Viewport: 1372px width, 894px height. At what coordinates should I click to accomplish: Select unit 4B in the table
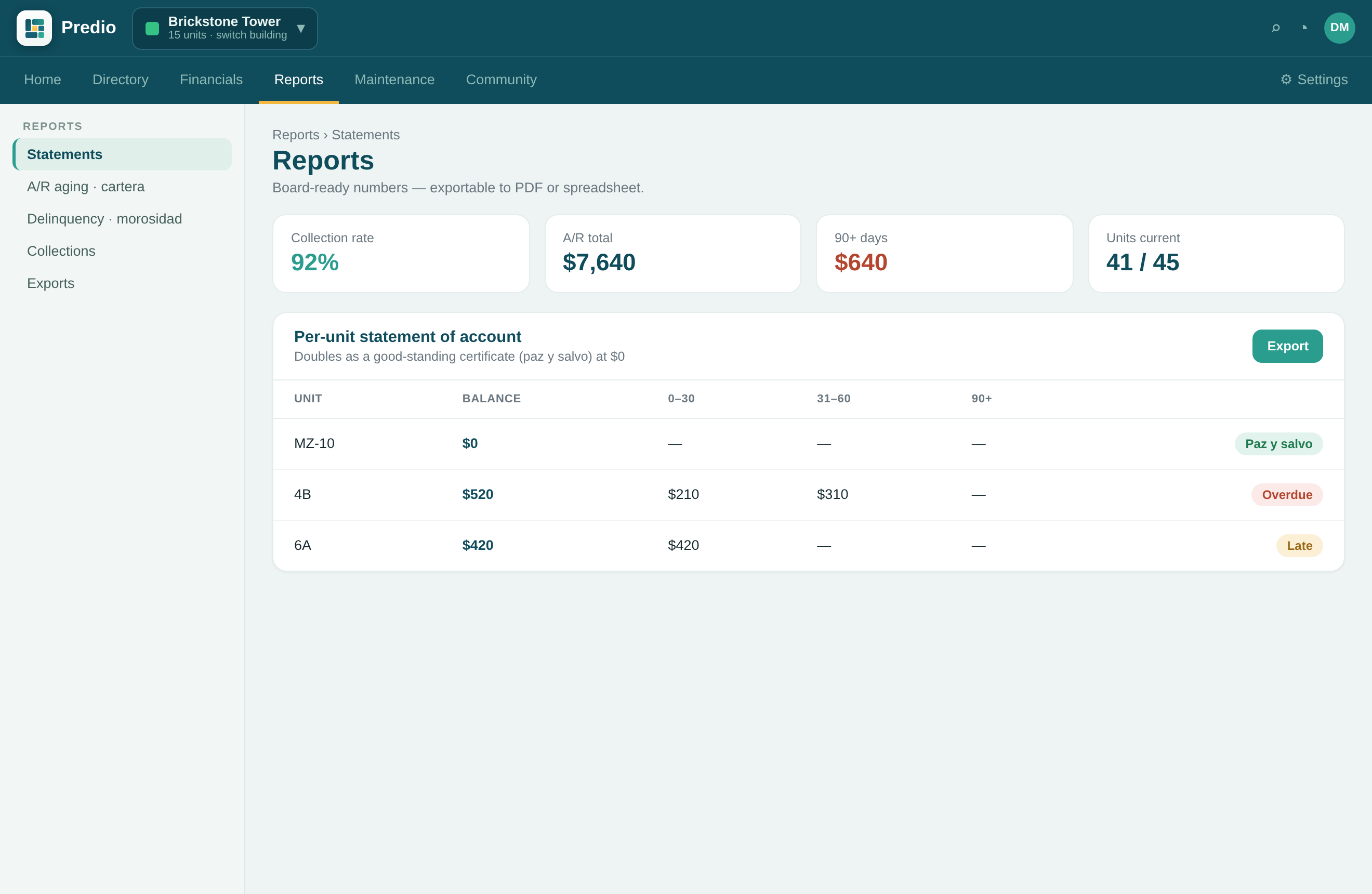tap(302, 494)
